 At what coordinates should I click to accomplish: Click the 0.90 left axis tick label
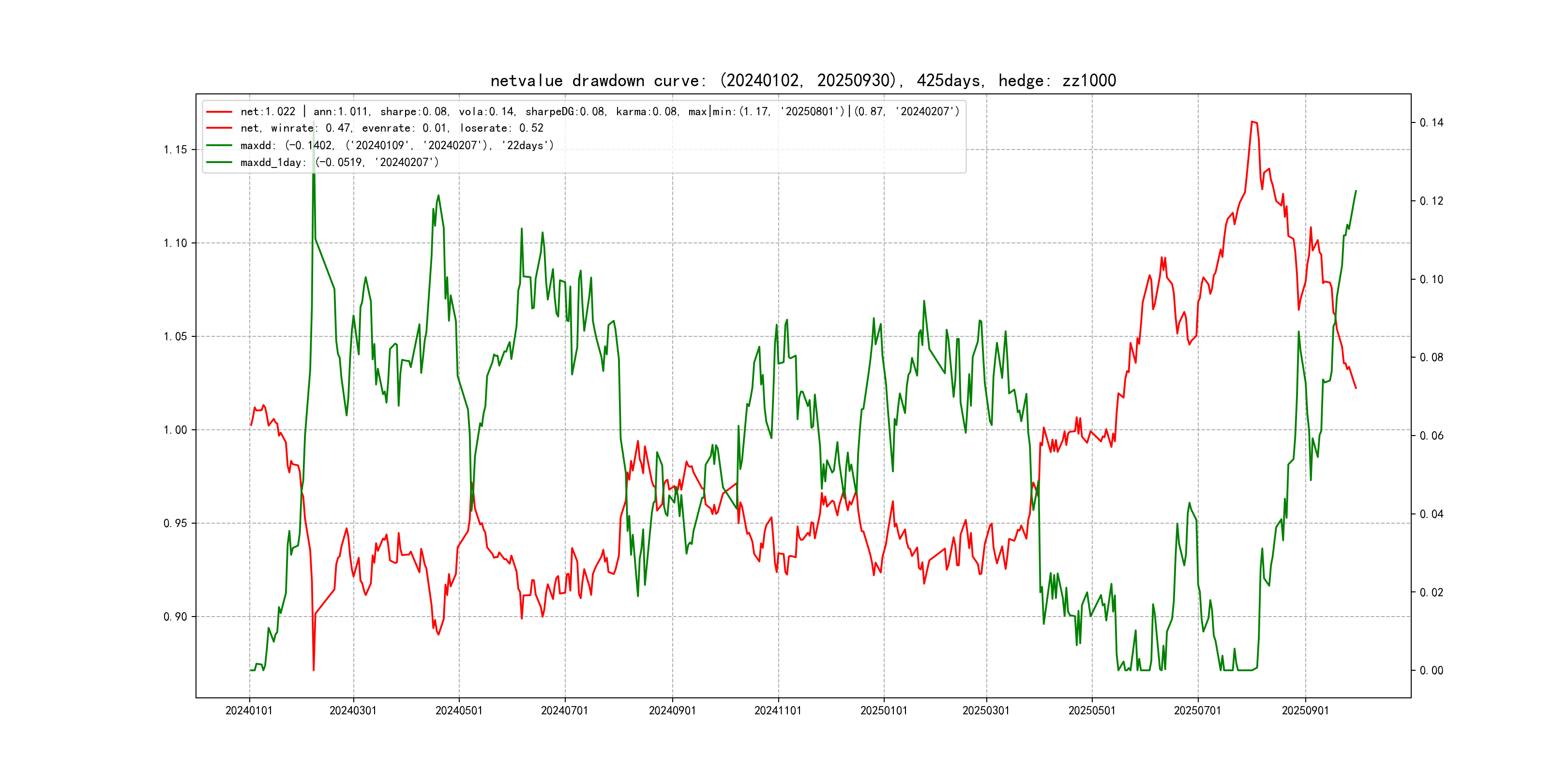click(x=175, y=617)
